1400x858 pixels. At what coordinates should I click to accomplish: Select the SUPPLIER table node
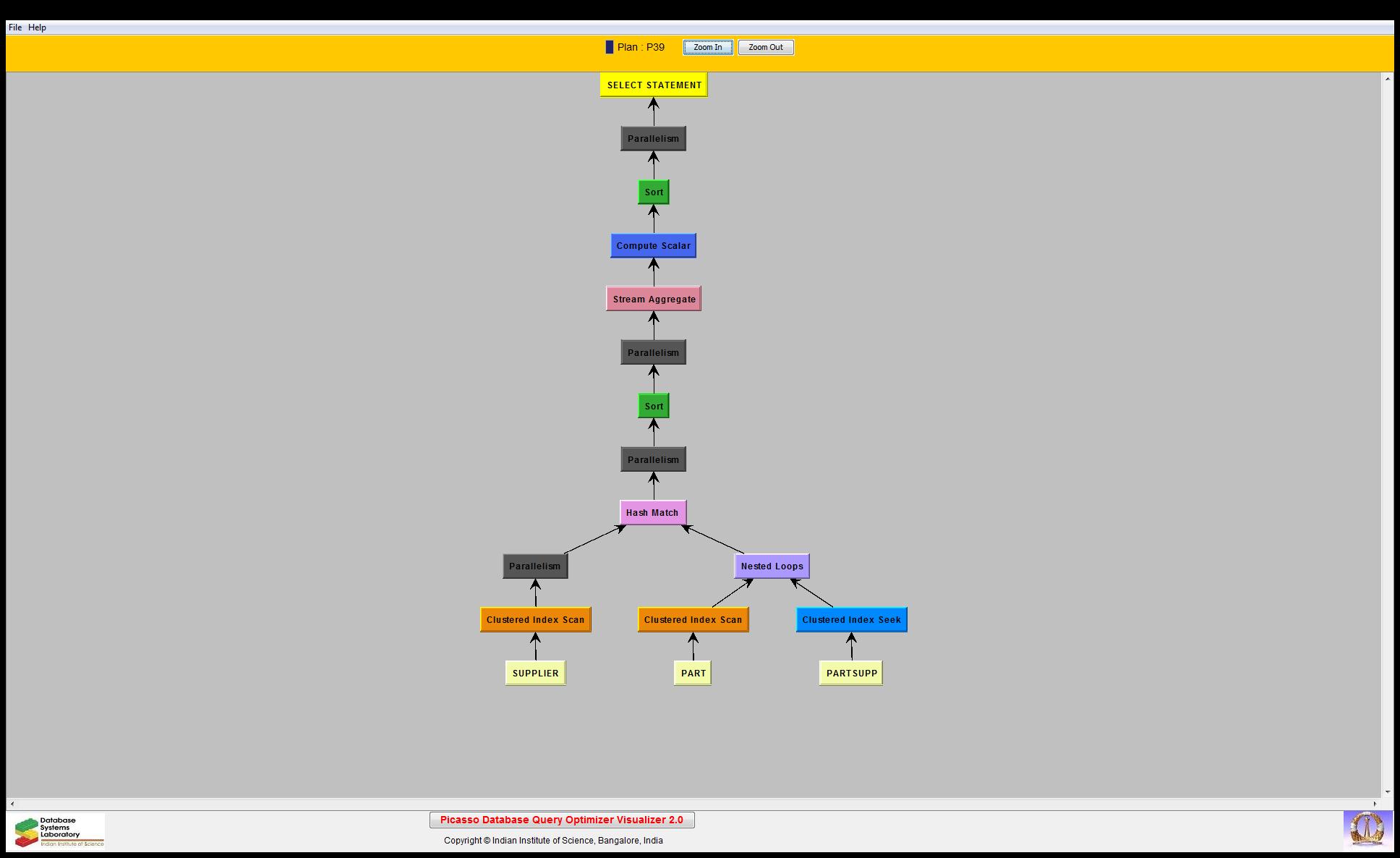click(x=535, y=674)
